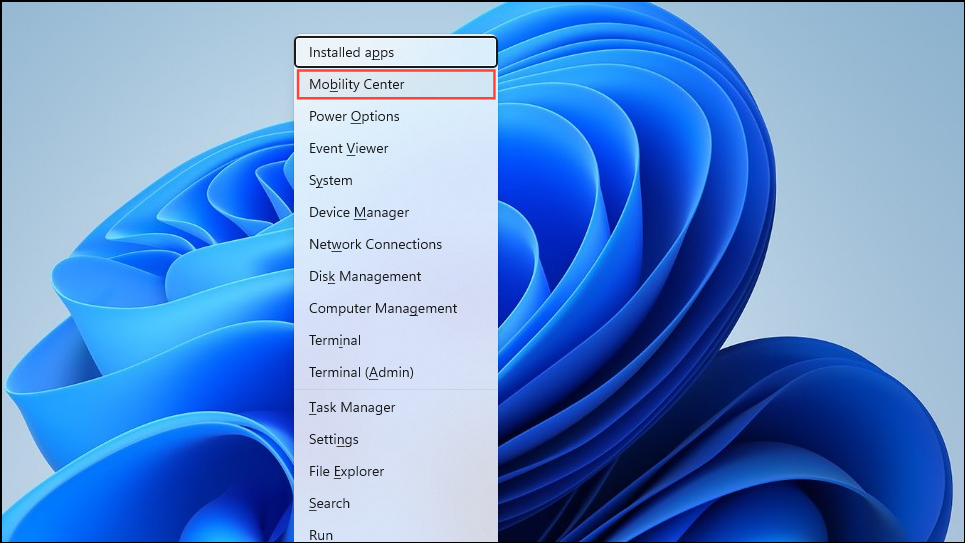This screenshot has width=965, height=543.
Task: Open Installed apps from the menu
Action: click(x=396, y=52)
